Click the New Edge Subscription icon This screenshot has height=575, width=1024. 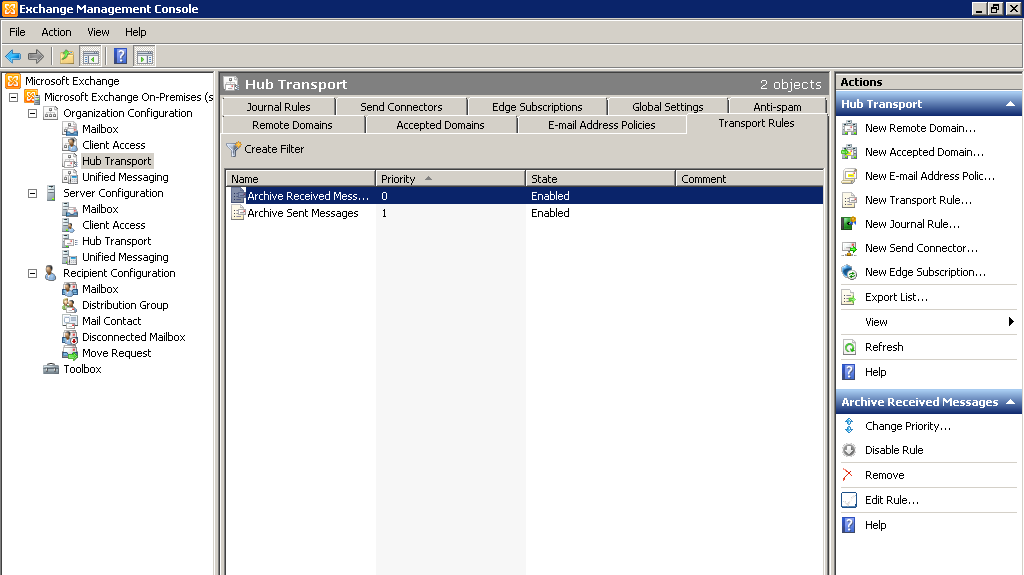pyautogui.click(x=849, y=272)
